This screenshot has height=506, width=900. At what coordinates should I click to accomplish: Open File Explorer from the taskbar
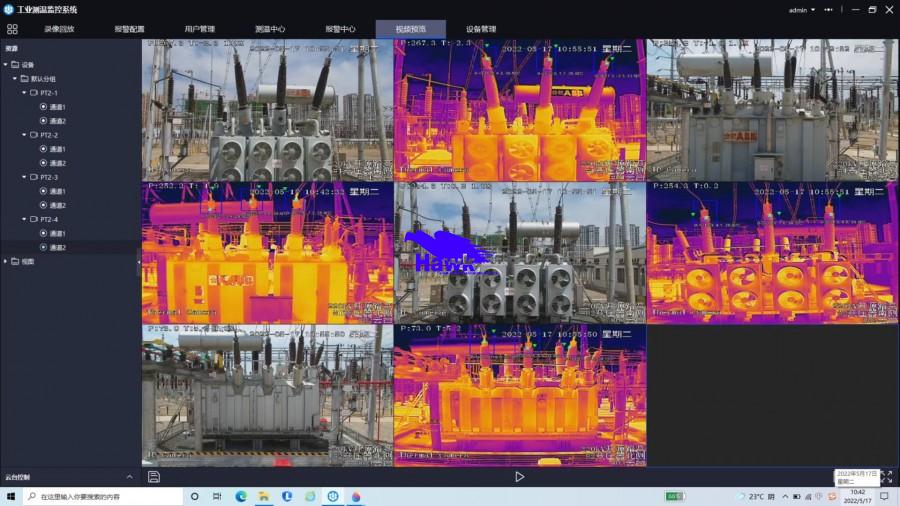pos(264,496)
